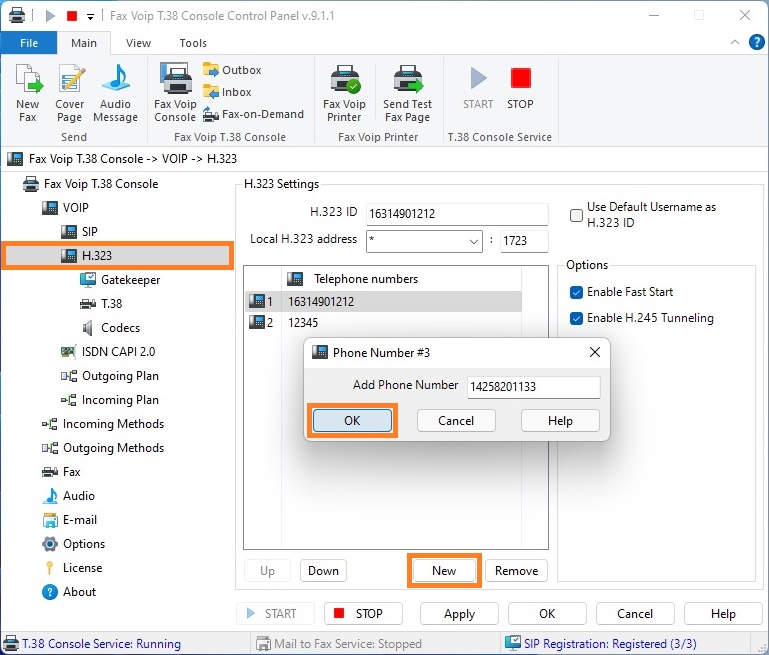The width and height of the screenshot is (769, 655).
Task: Open Options in the tree
Action: (74, 544)
